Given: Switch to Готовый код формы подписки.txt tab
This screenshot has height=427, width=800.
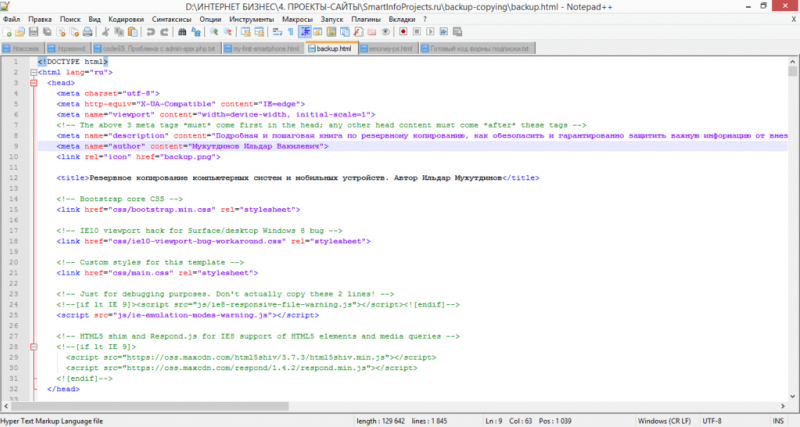Looking at the screenshot, I should click(x=477, y=48).
